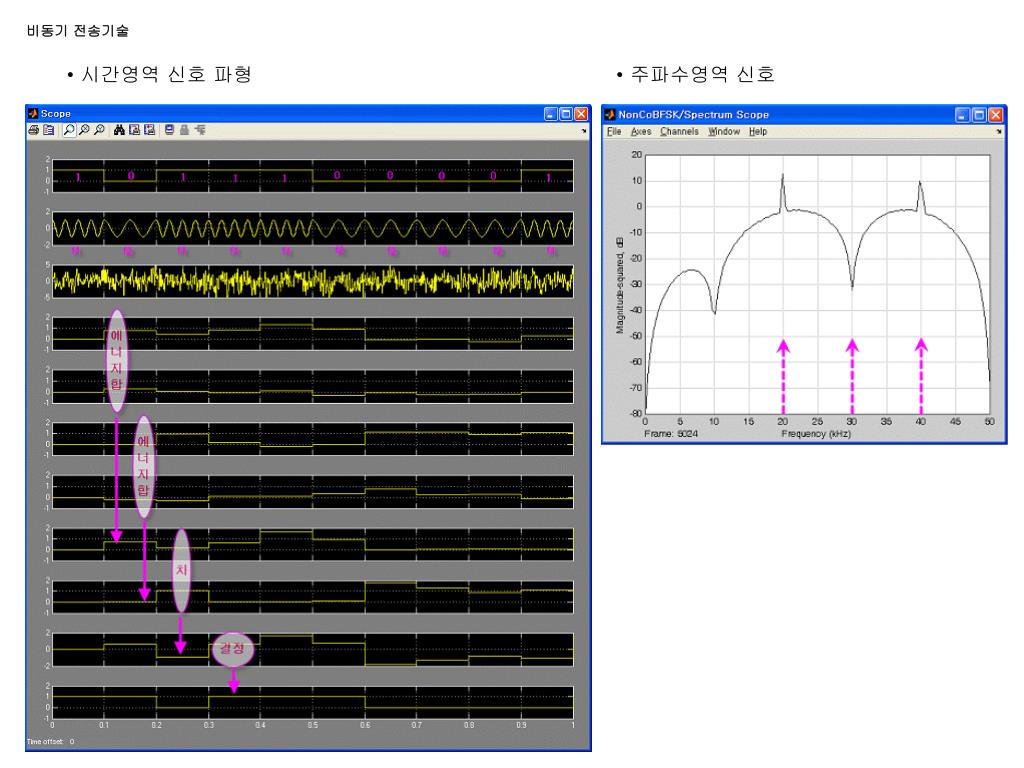Screen dimensions: 1024x768
Task: Open Scope Parameters dialog icon
Action: click(49, 130)
